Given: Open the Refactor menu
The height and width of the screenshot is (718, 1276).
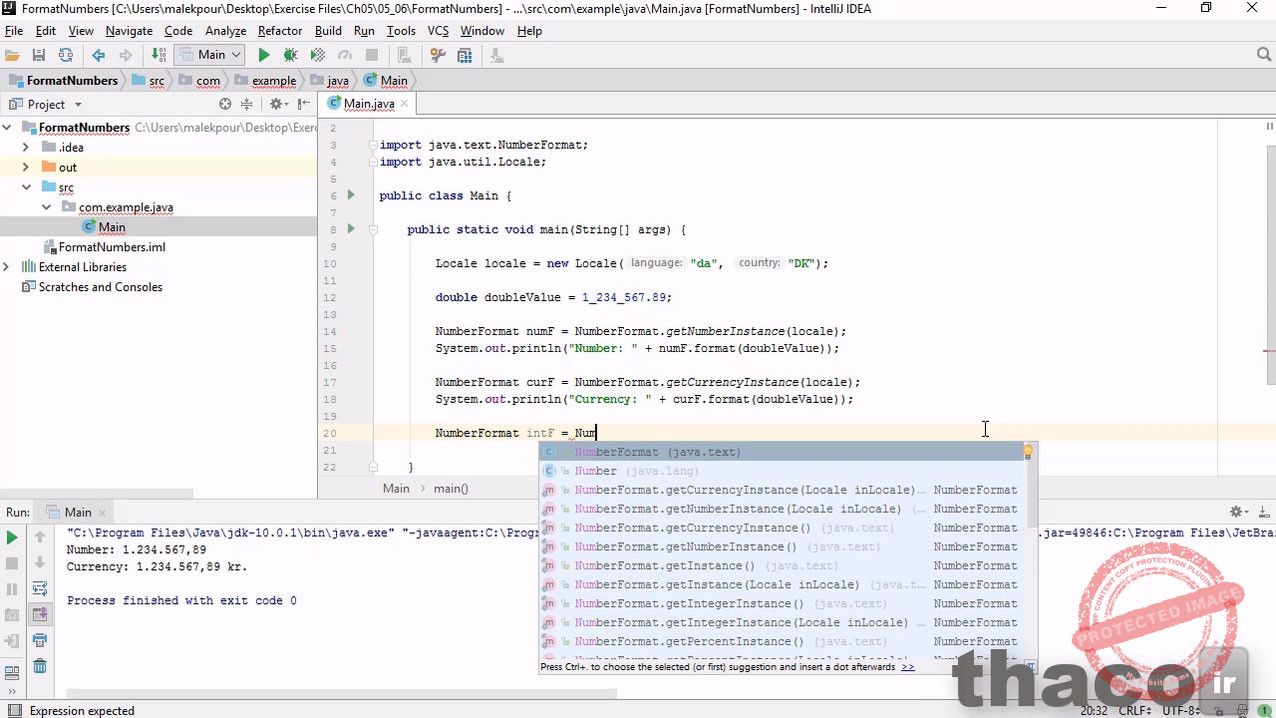Looking at the screenshot, I should [x=280, y=31].
